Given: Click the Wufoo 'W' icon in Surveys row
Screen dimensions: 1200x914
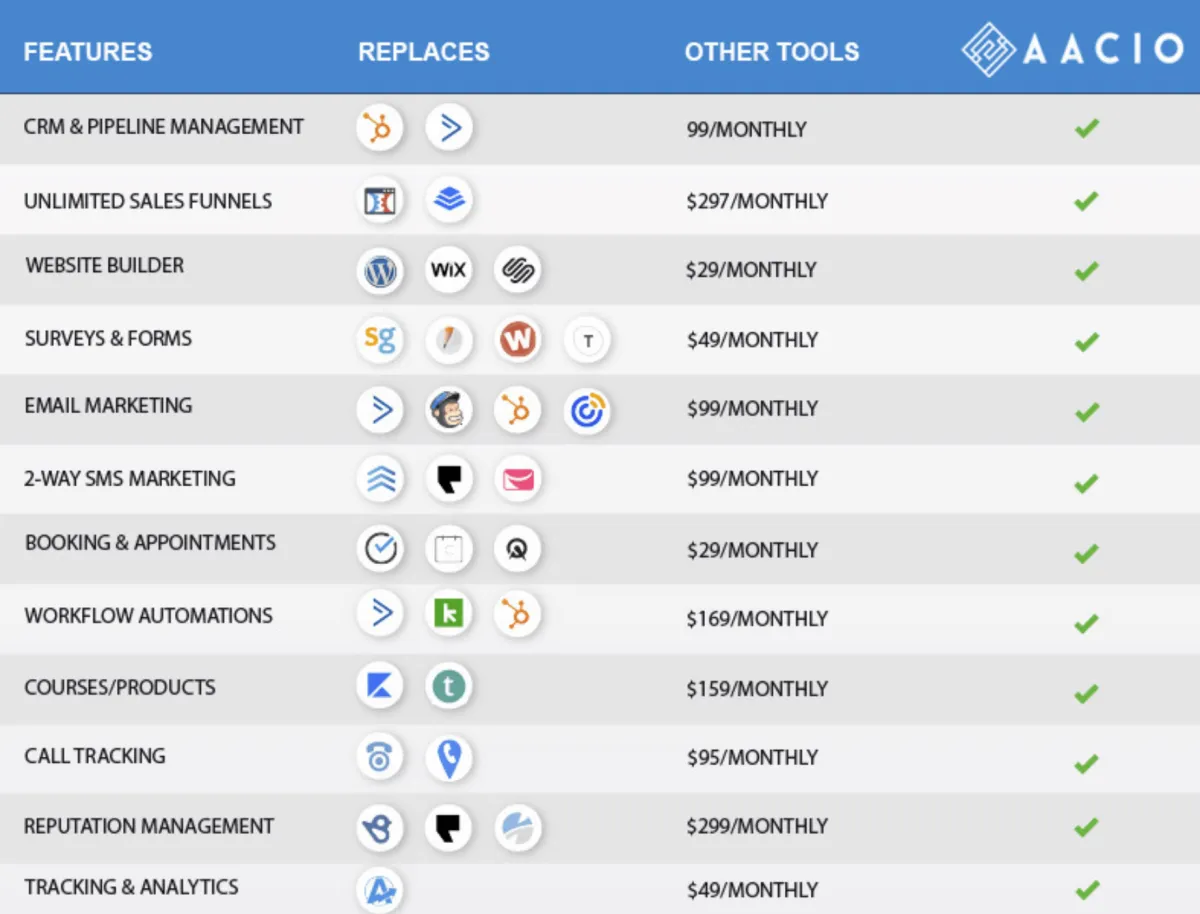Looking at the screenshot, I should (517, 340).
